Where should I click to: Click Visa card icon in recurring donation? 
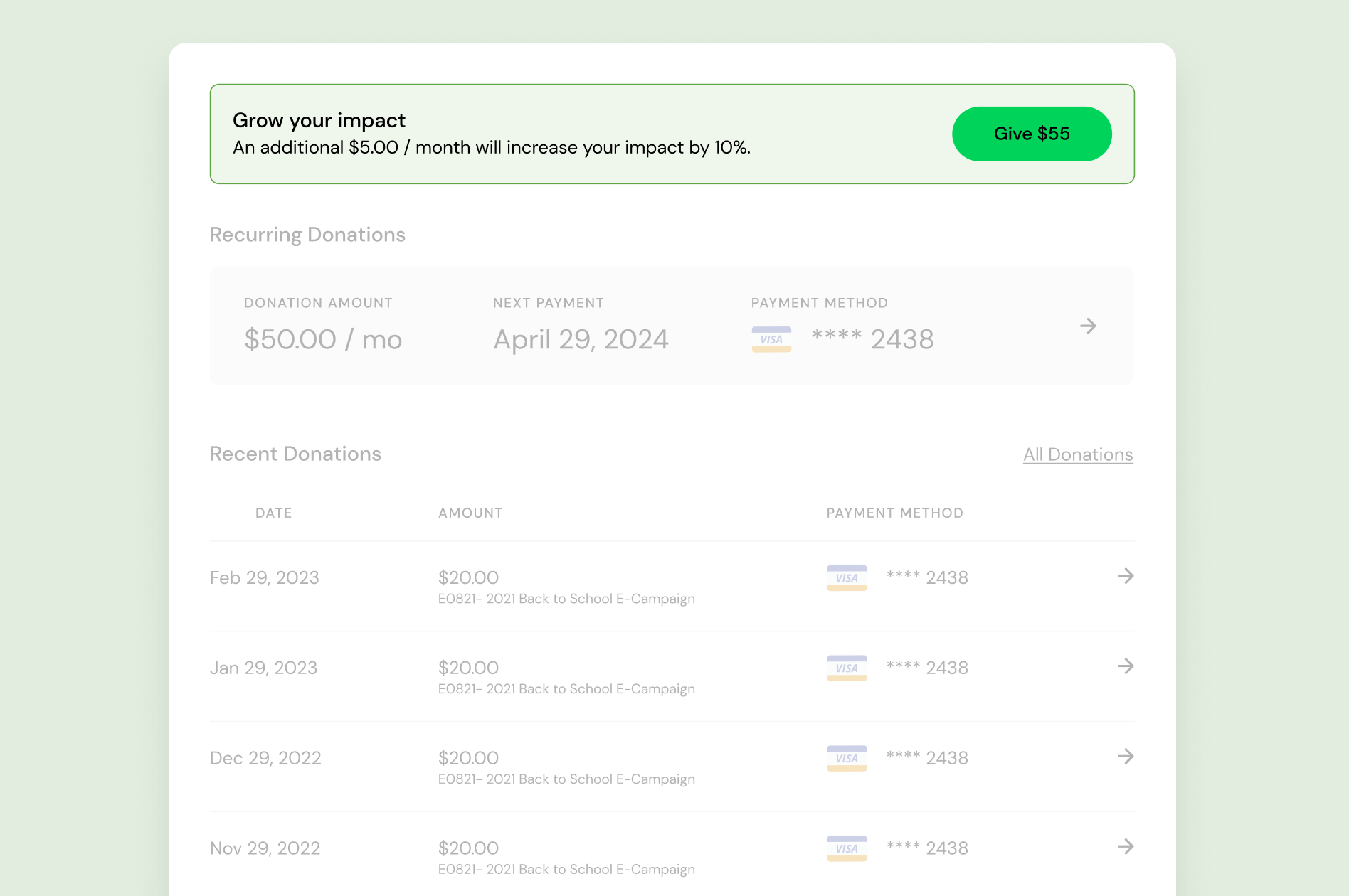pyautogui.click(x=771, y=339)
